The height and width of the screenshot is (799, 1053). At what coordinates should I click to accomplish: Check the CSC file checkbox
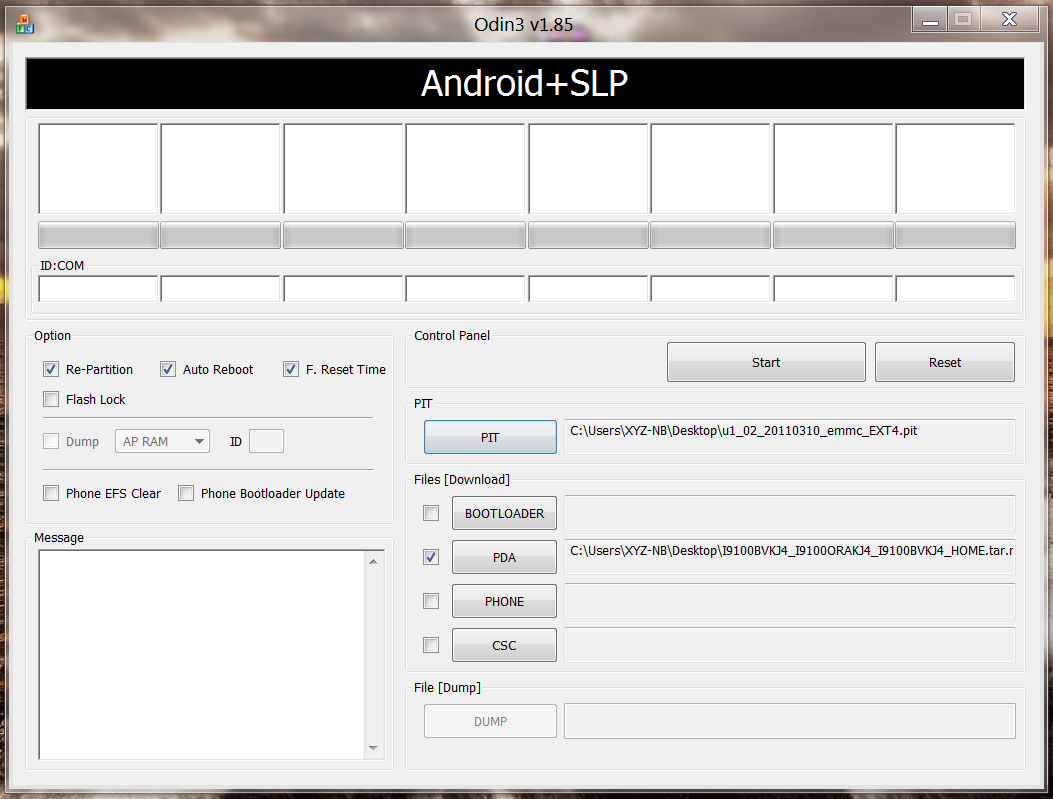[x=431, y=645]
